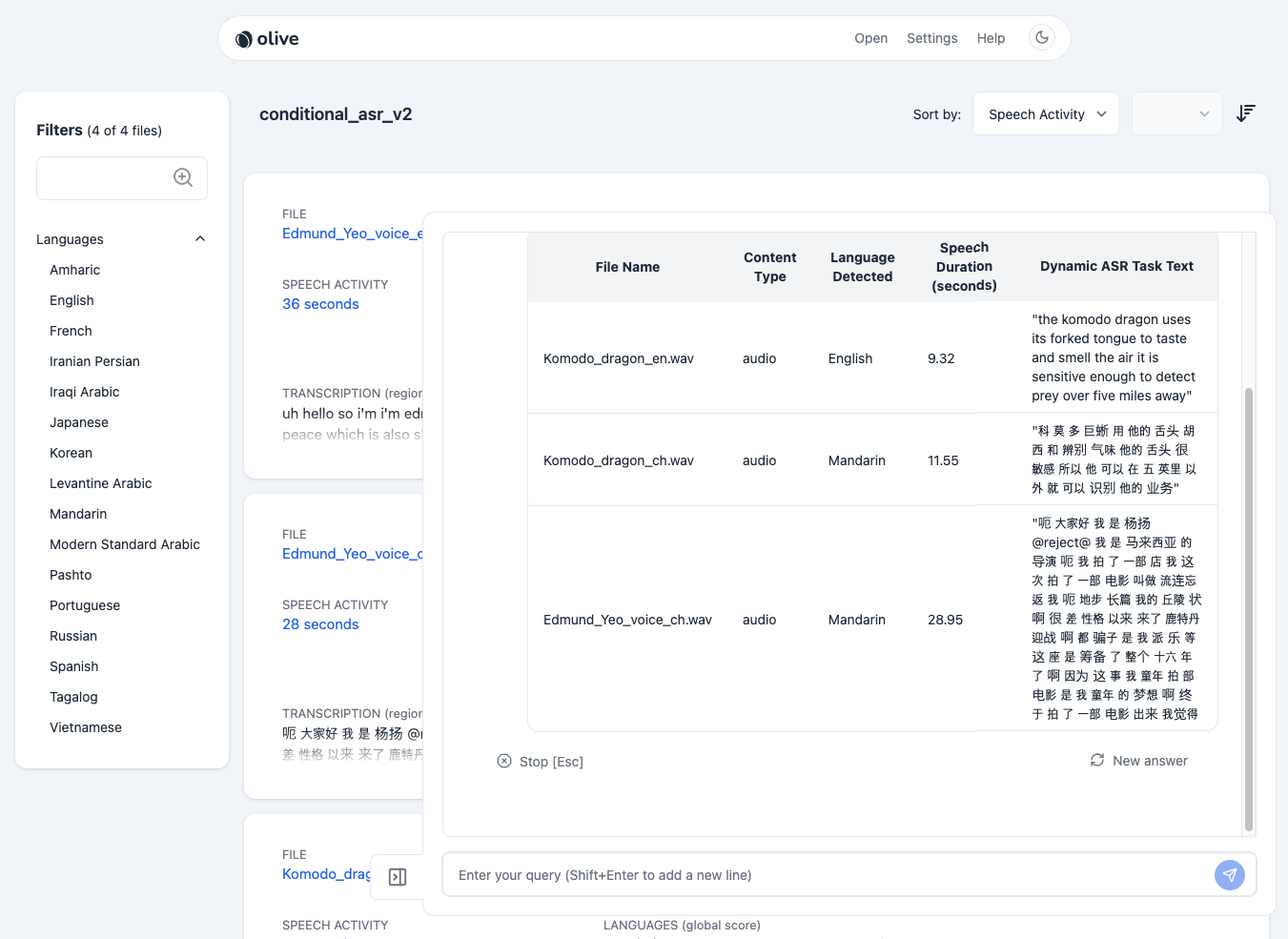Open the Help menu
Screen dimensions: 1288x939
(991, 38)
